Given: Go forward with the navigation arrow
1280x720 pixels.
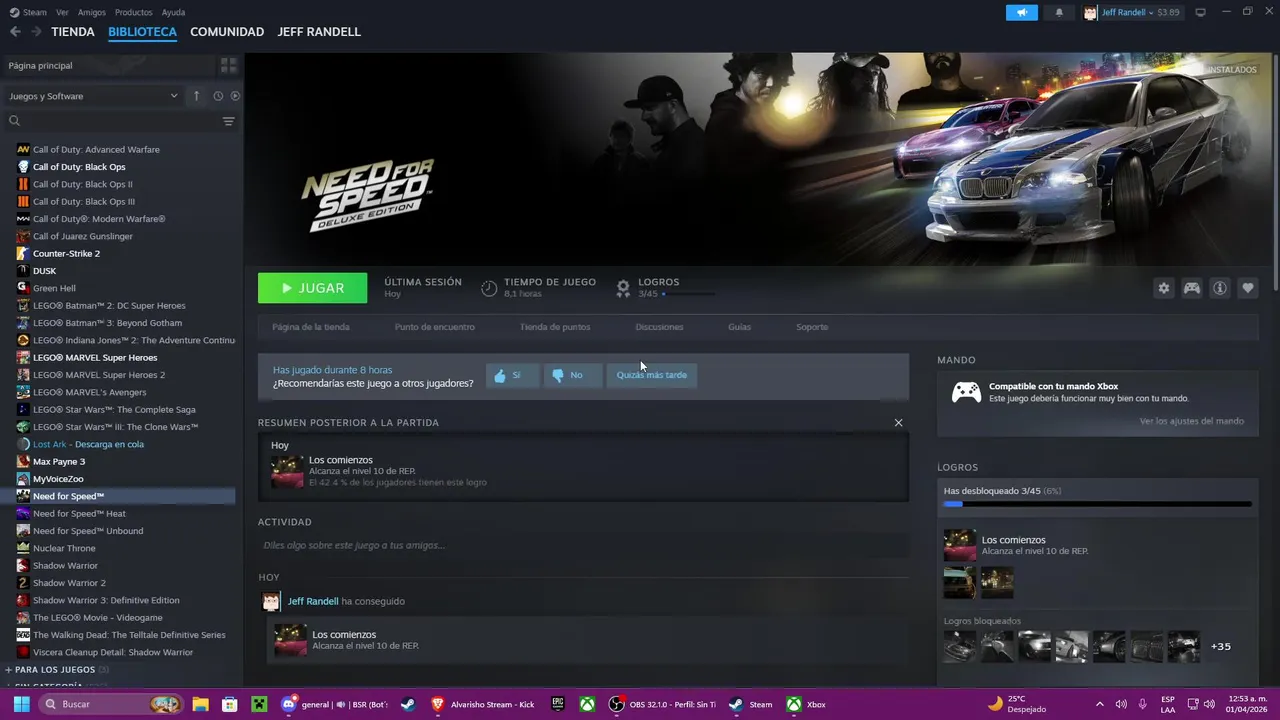Looking at the screenshot, I should (36, 32).
